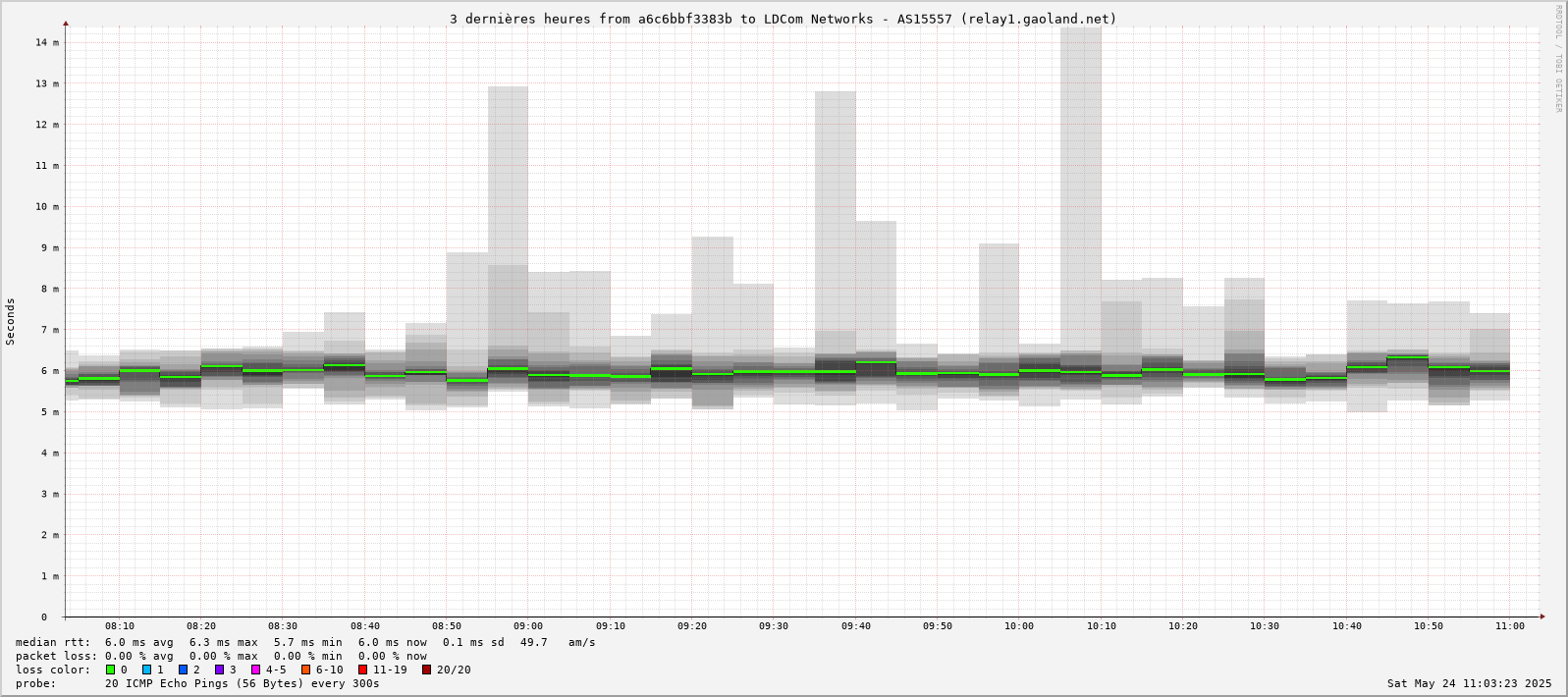The width and height of the screenshot is (1568, 697).
Task: Click the light blue loss swatch for 1
Action: click(x=147, y=670)
